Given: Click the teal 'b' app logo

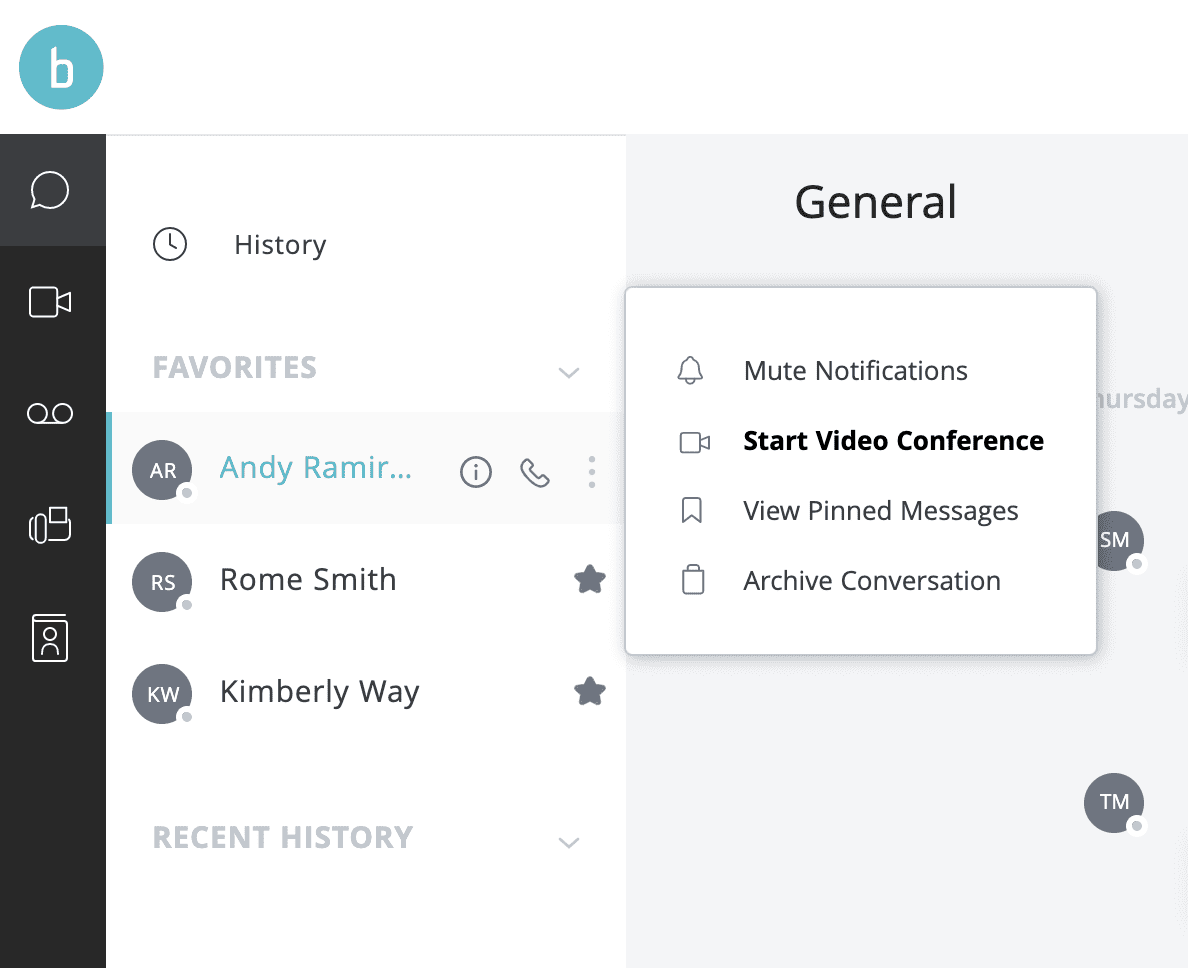Looking at the screenshot, I should (61, 67).
